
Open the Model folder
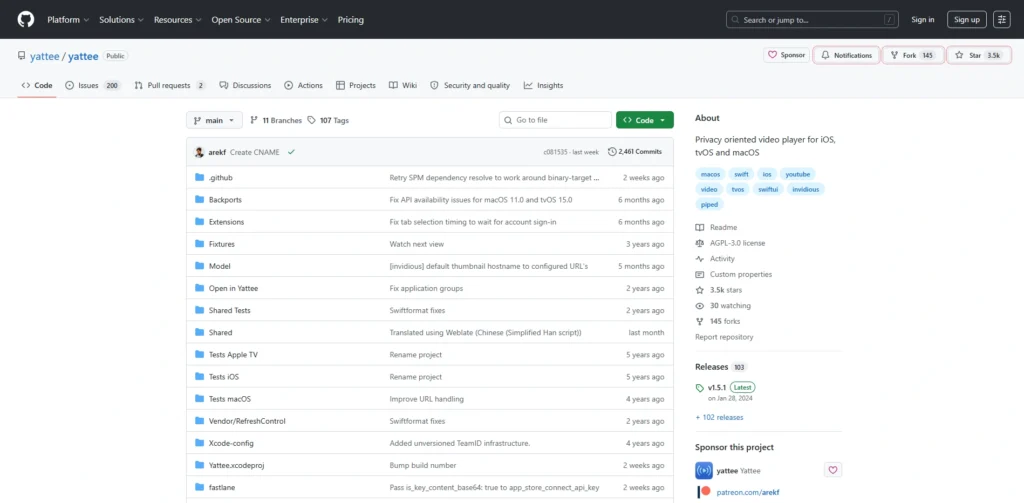pos(219,266)
